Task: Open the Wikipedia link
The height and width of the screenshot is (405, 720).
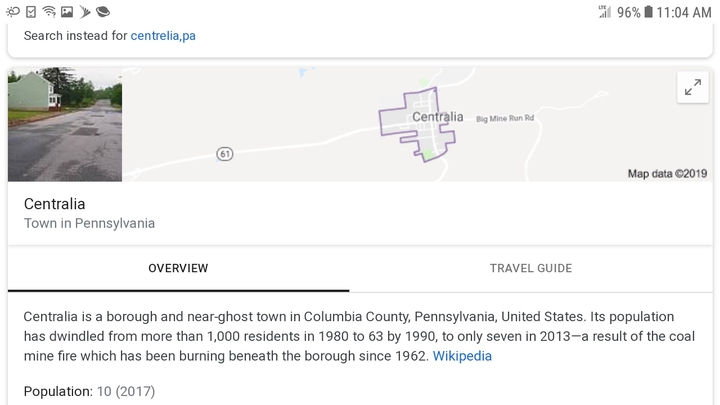Action: pyautogui.click(x=462, y=356)
